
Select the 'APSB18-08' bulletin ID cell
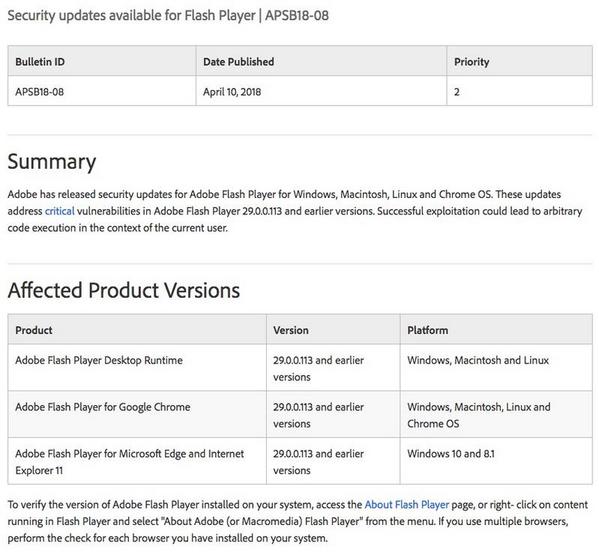102,91
